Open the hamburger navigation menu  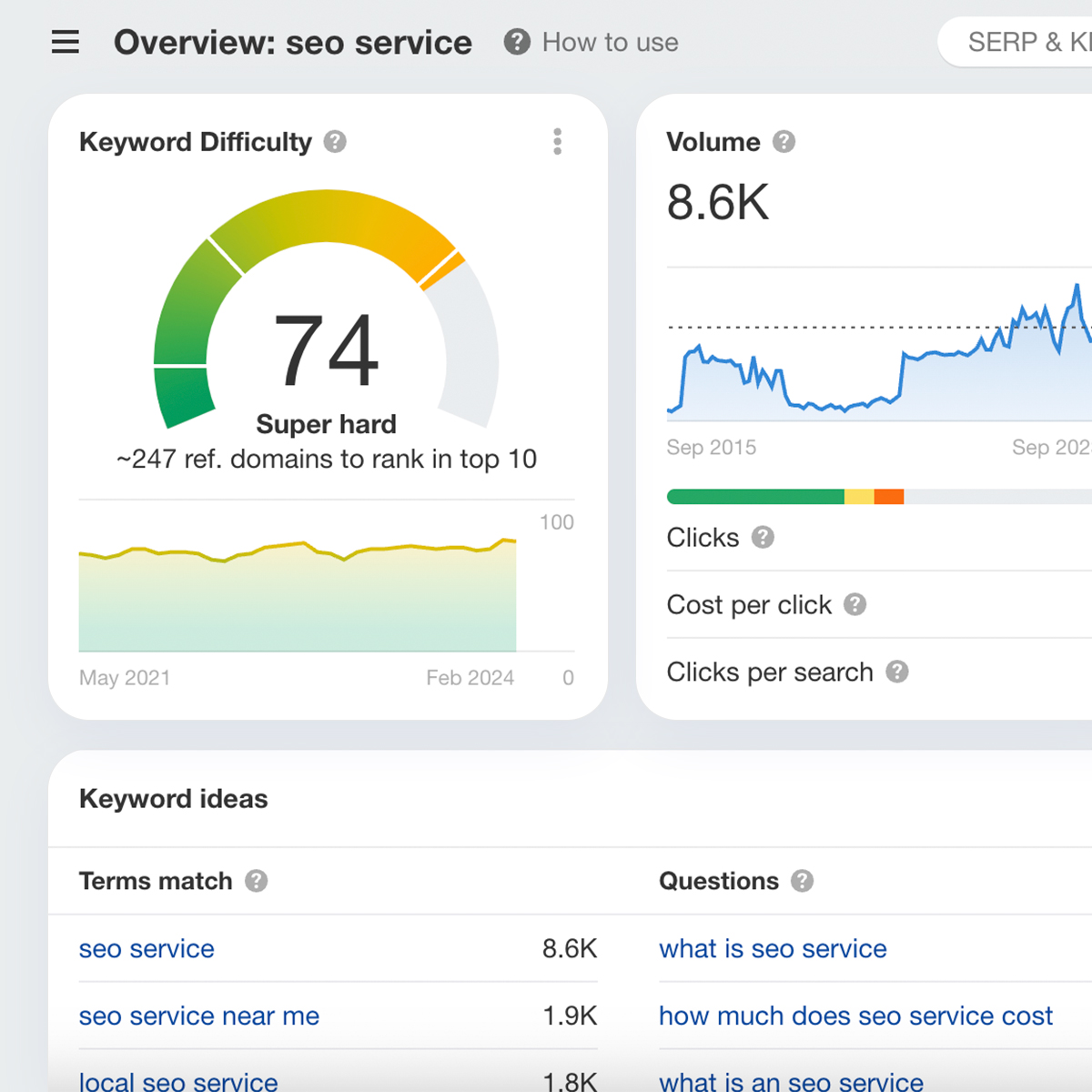point(65,42)
